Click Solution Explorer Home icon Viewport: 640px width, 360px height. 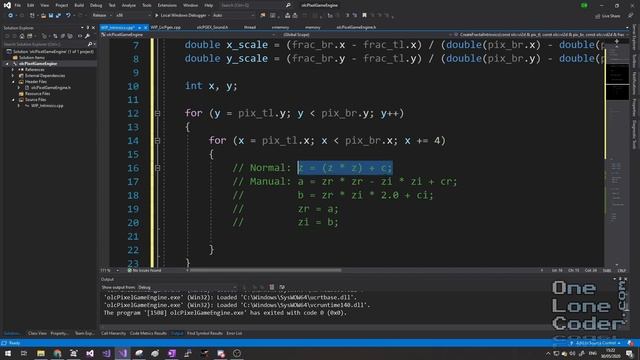coord(22,36)
